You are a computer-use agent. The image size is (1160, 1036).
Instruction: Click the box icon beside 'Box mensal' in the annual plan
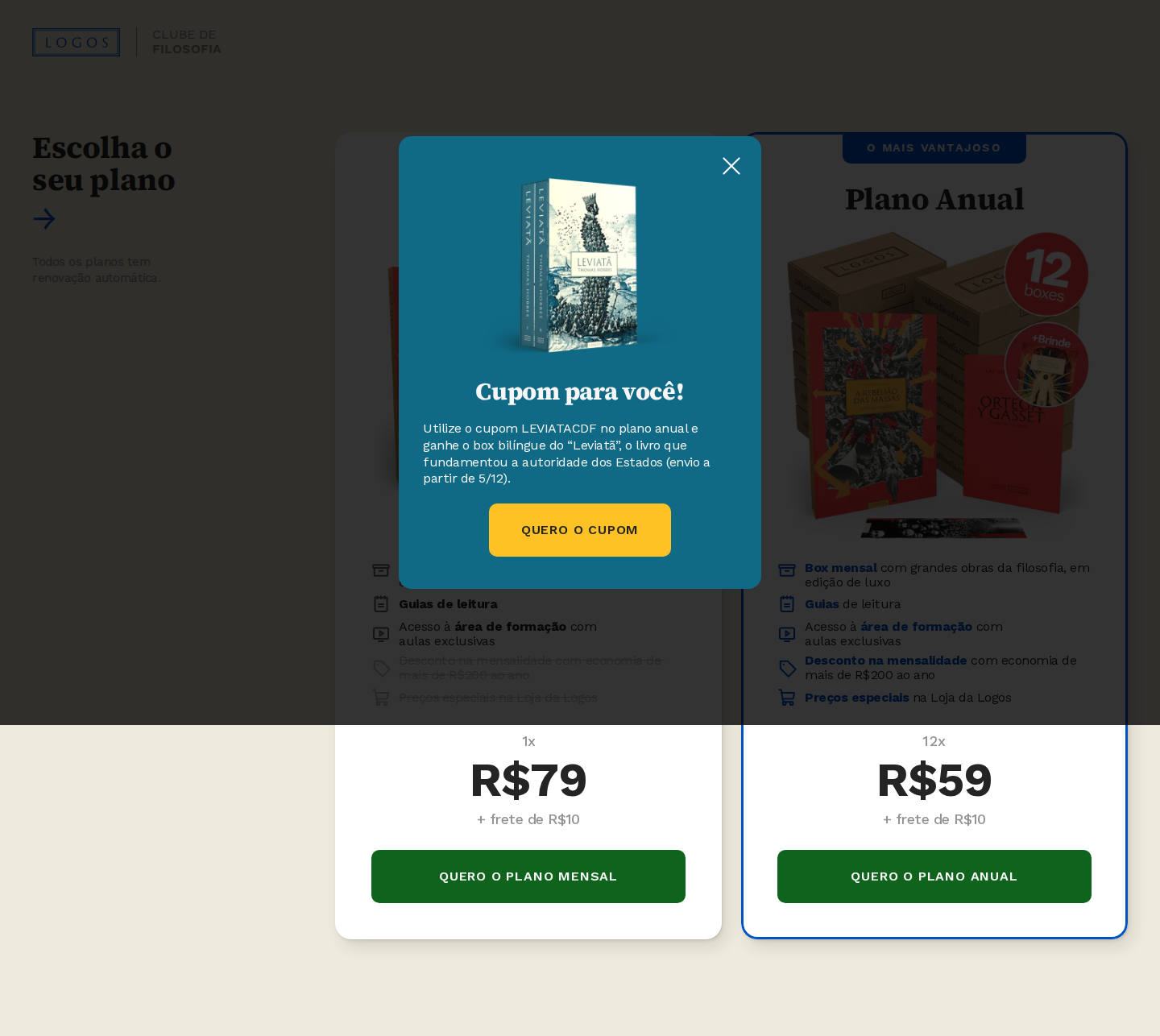coord(787,570)
